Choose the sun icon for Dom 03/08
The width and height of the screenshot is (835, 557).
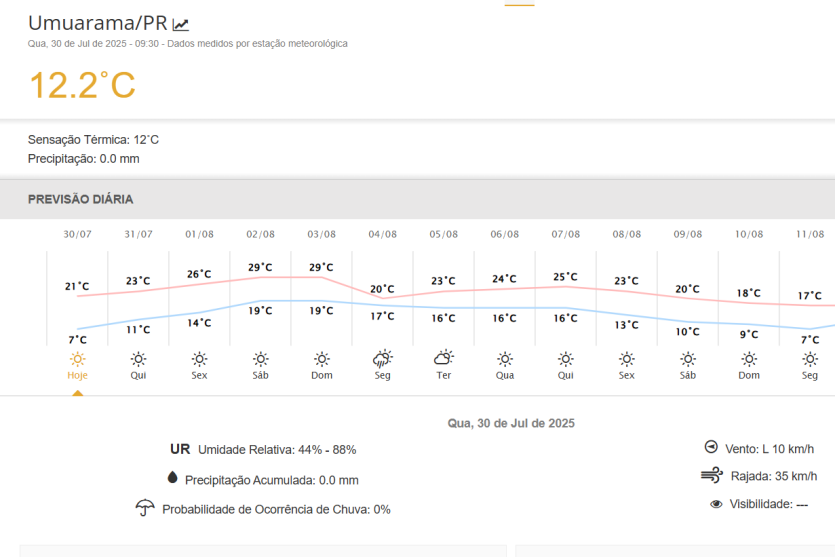tap(321, 359)
